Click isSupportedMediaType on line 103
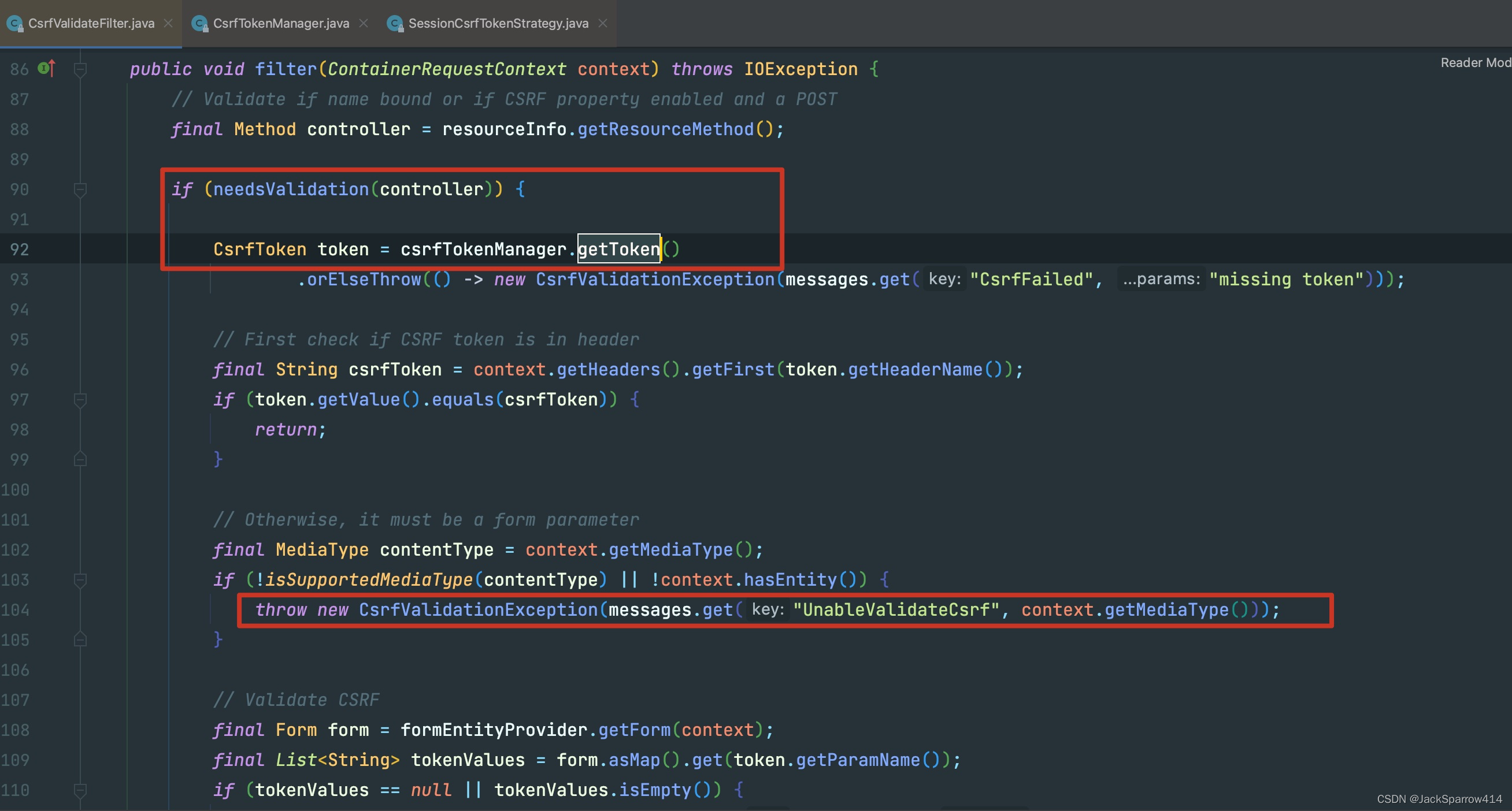 tap(369, 579)
